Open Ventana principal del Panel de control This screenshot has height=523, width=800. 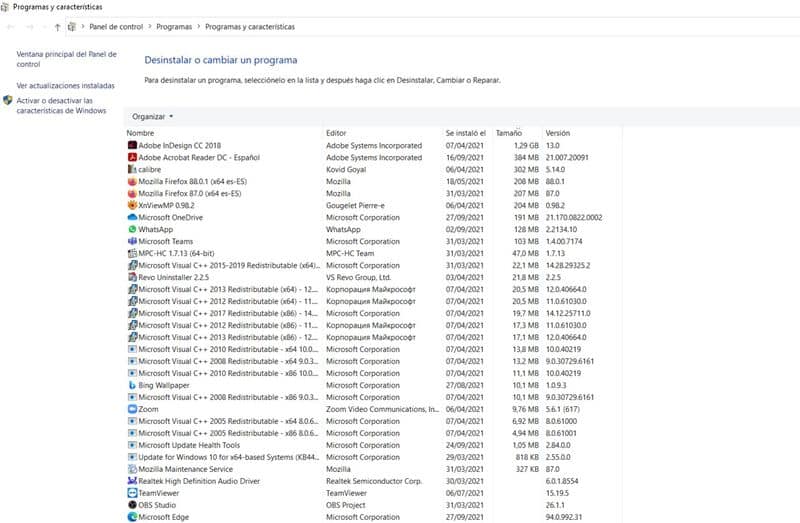click(66, 59)
